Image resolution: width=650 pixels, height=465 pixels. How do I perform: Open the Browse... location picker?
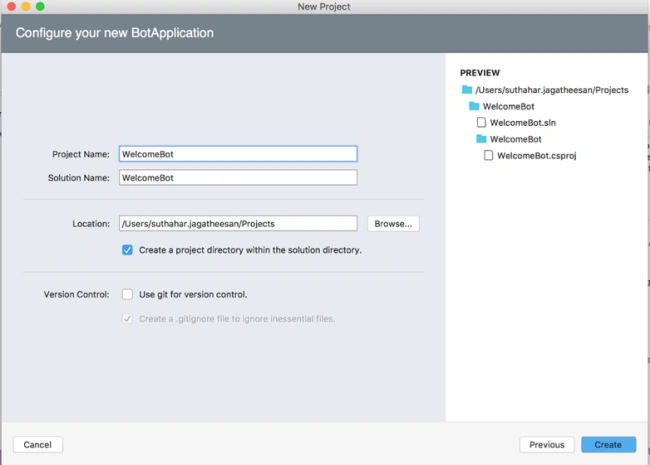(x=393, y=224)
